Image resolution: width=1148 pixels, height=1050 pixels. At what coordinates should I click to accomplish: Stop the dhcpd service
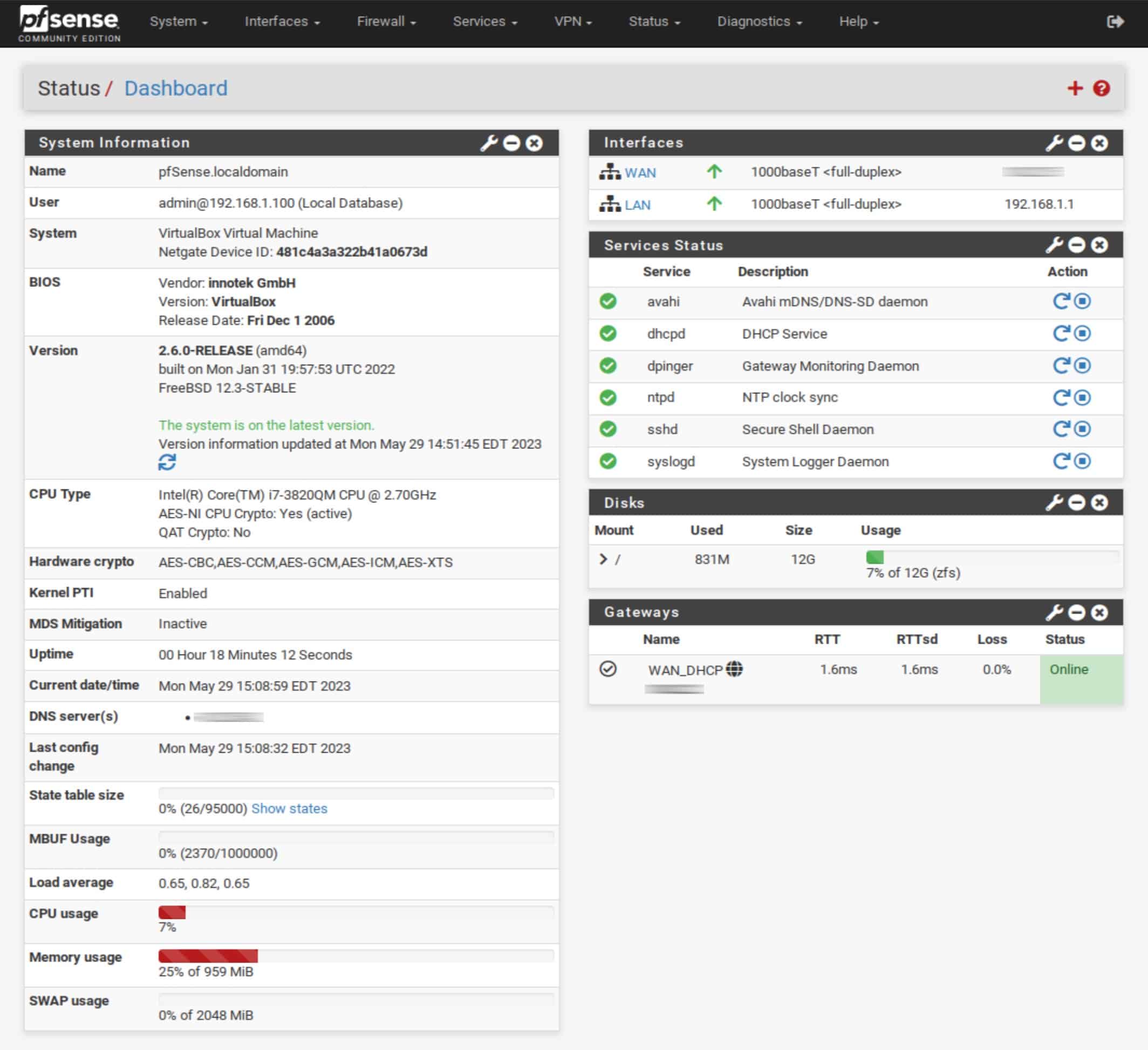click(x=1083, y=333)
